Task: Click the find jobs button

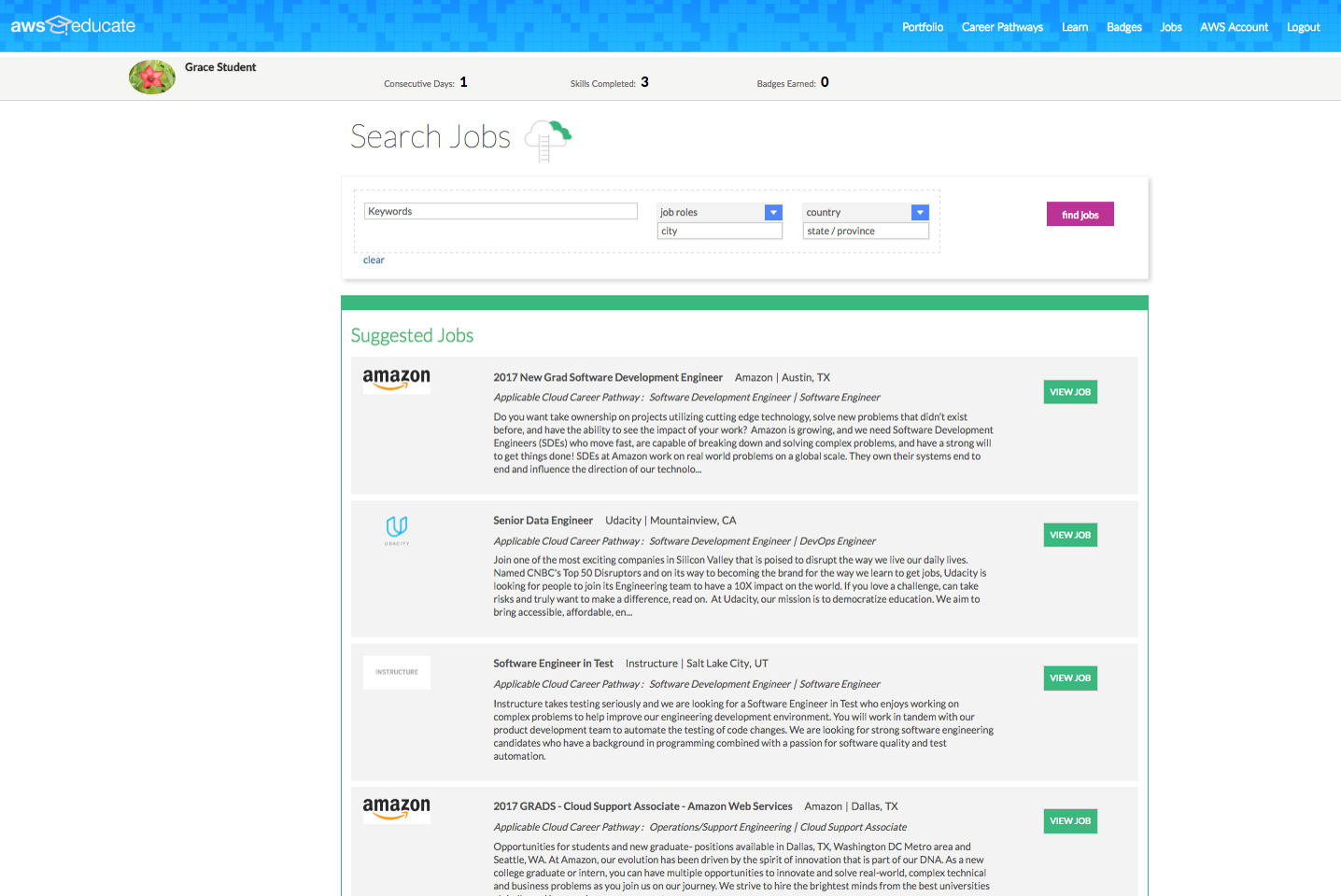Action: (x=1080, y=215)
